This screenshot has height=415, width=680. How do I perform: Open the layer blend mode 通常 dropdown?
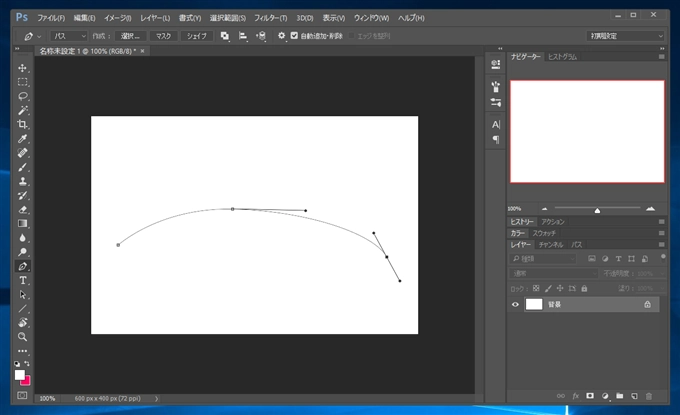[x=550, y=273]
